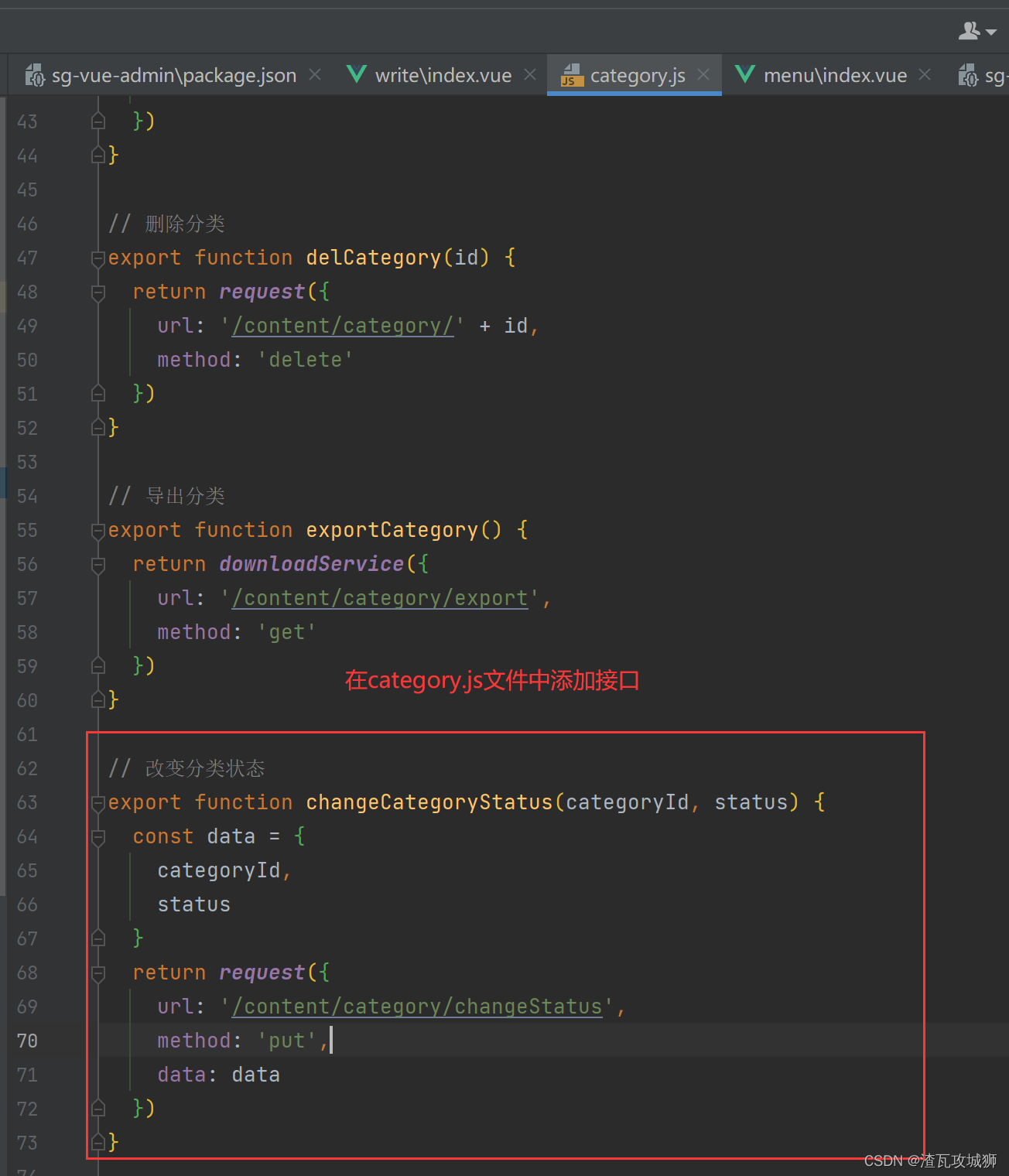
Task: Click fold end marker at line 51
Action: pyautogui.click(x=98, y=394)
